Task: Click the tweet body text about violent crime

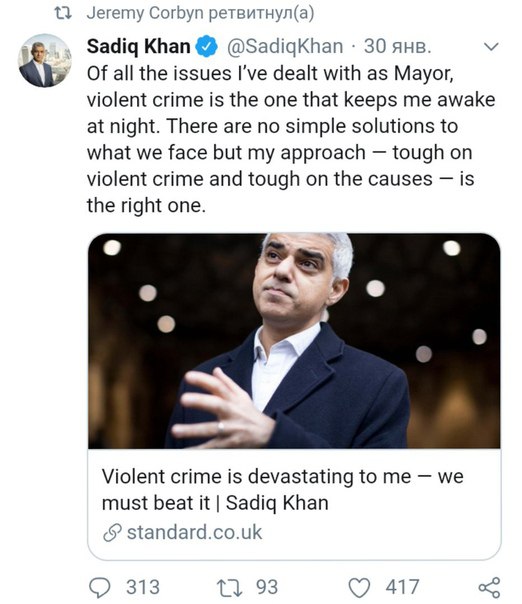Action: point(291,139)
